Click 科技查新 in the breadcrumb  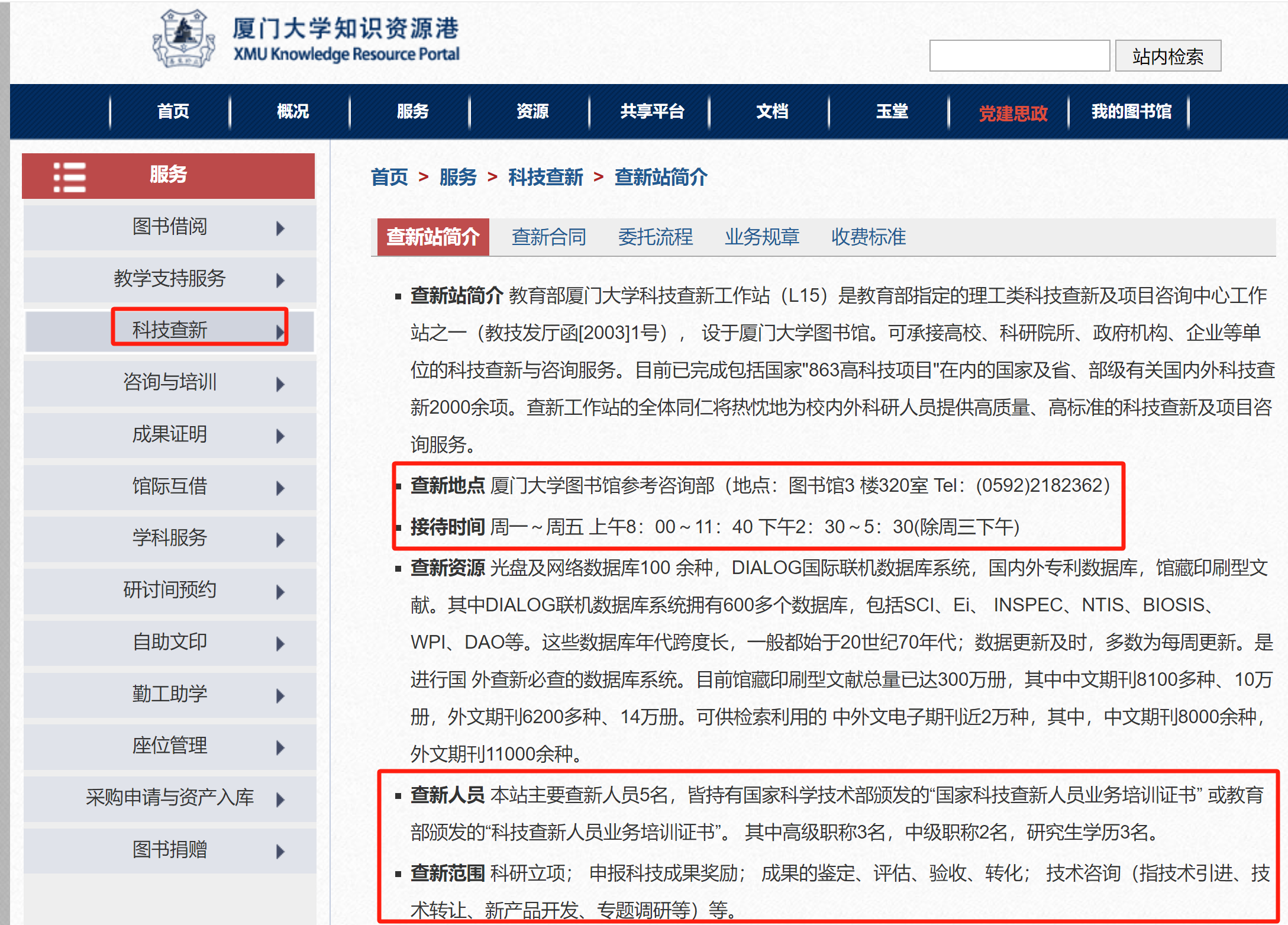tap(545, 177)
